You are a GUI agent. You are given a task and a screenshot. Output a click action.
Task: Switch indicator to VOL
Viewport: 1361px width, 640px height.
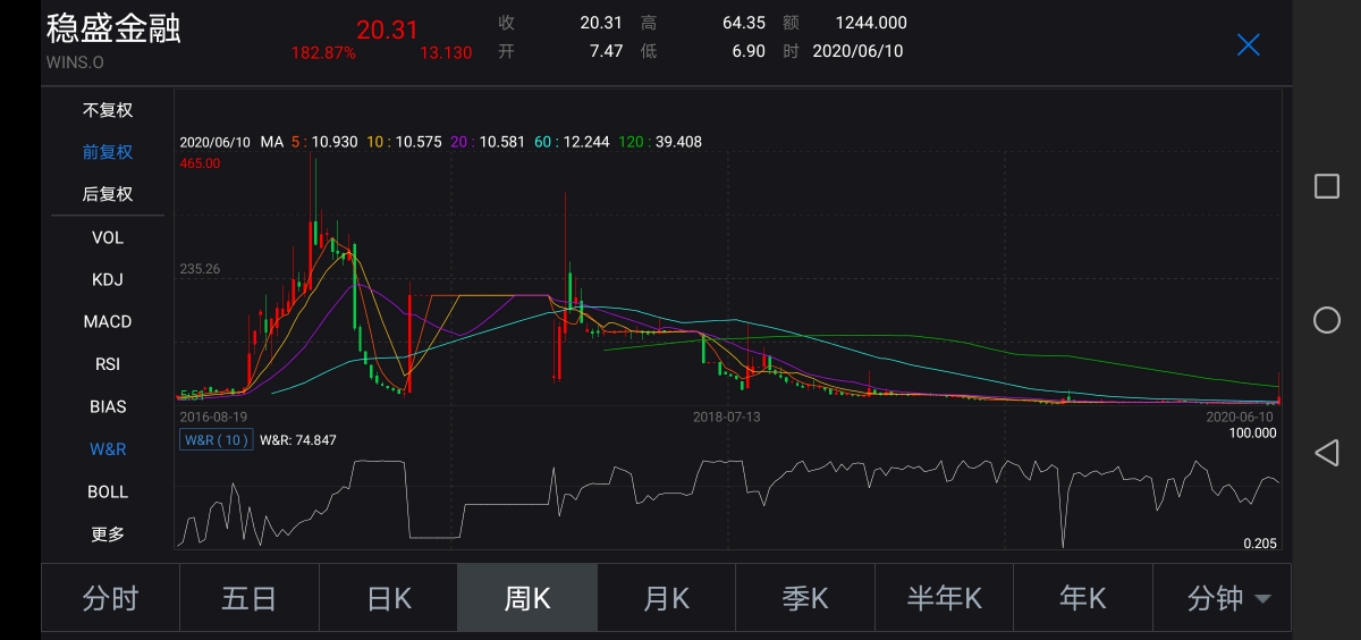click(107, 237)
